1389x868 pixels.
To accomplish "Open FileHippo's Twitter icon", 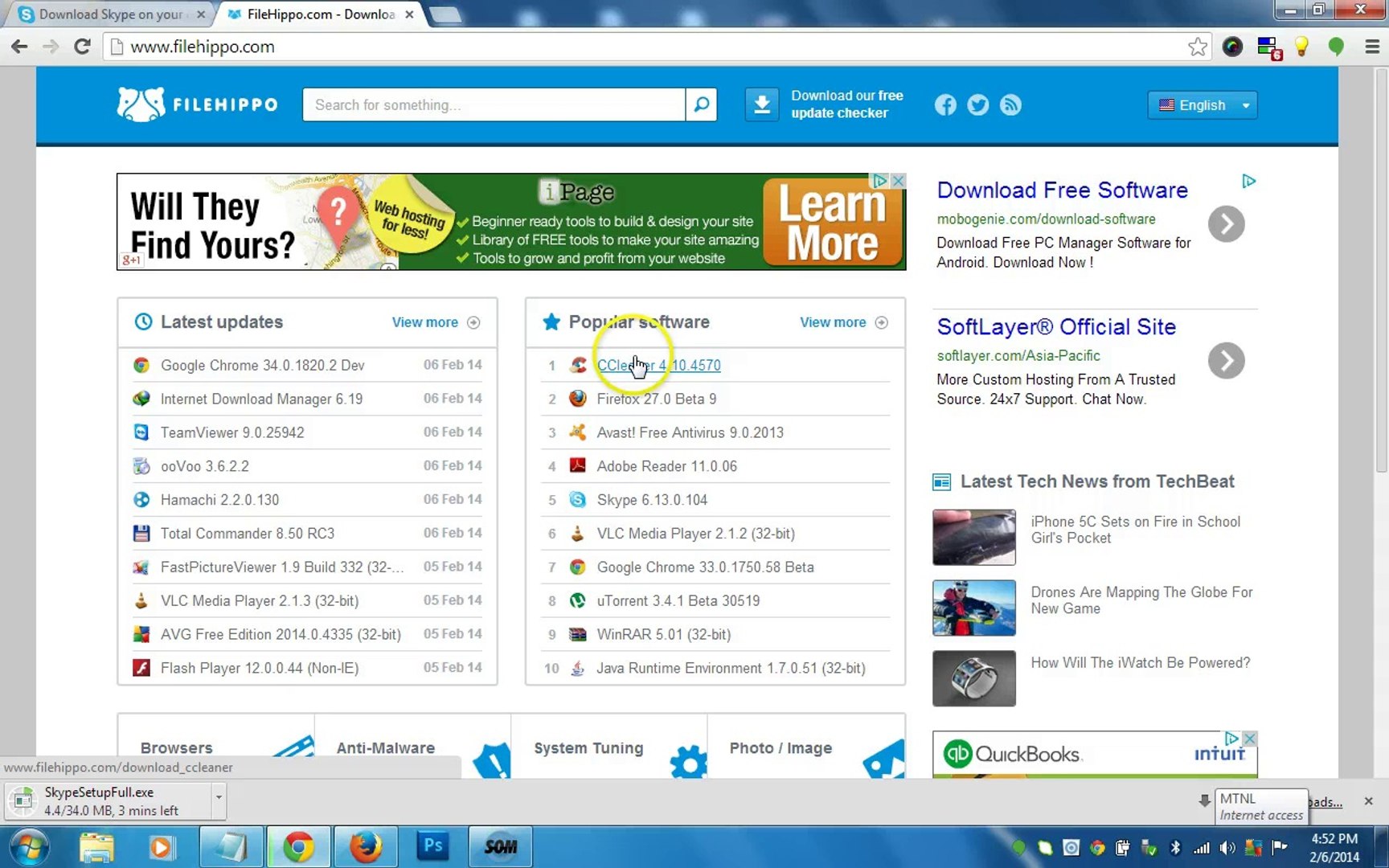I will click(x=977, y=105).
